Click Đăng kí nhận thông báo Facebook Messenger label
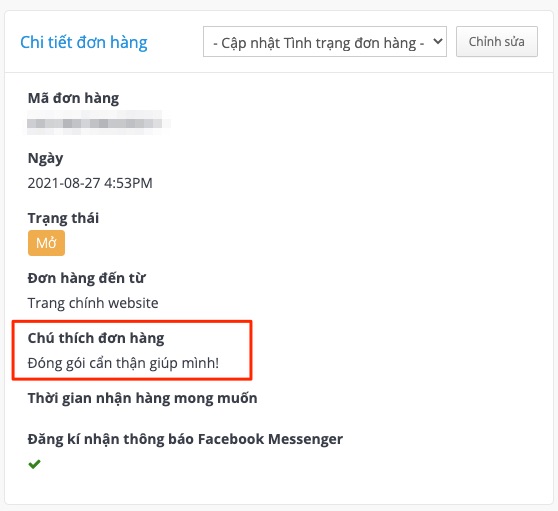Screen dimensions: 558x511 (185, 439)
